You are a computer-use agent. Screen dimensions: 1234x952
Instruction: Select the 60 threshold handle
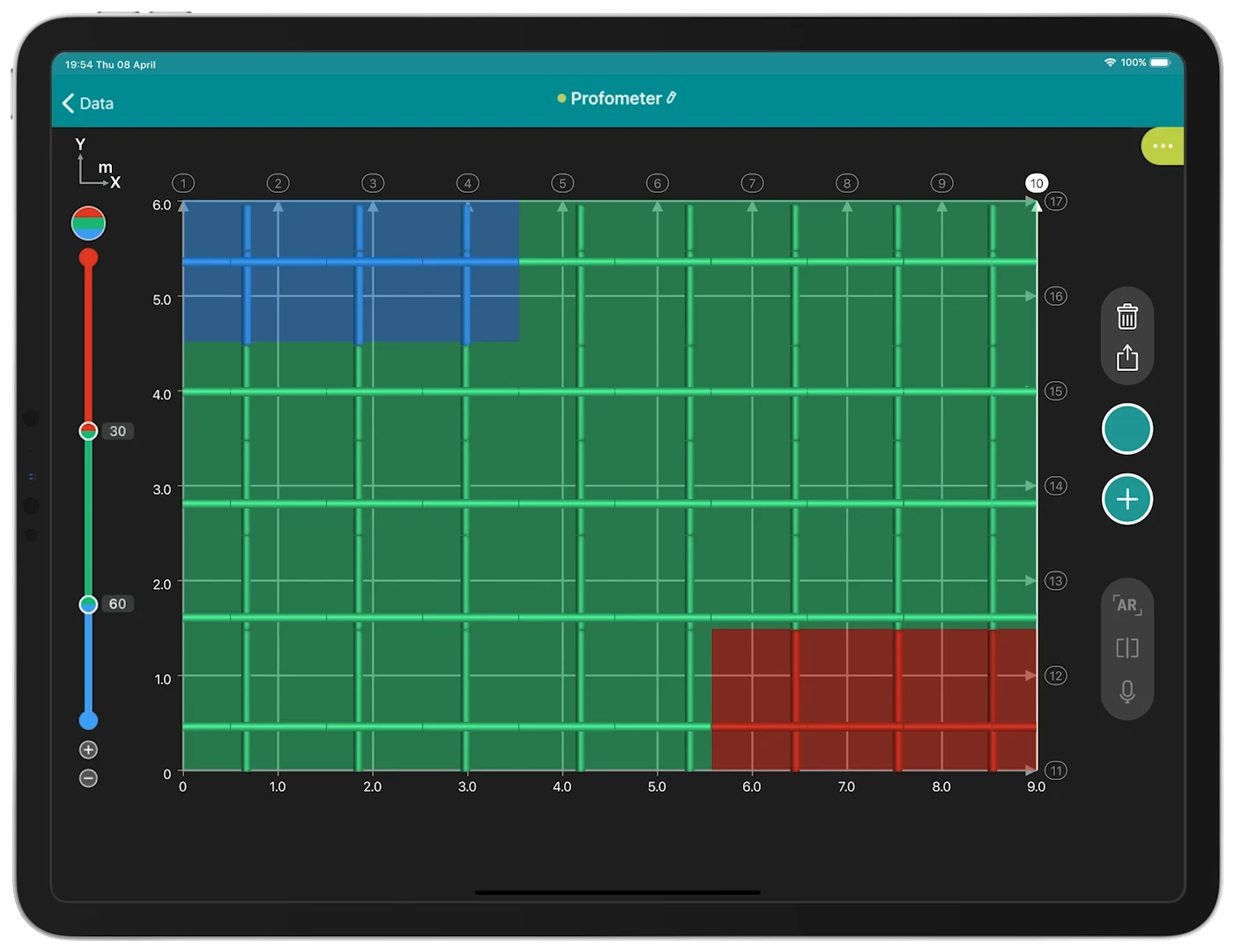point(88,604)
